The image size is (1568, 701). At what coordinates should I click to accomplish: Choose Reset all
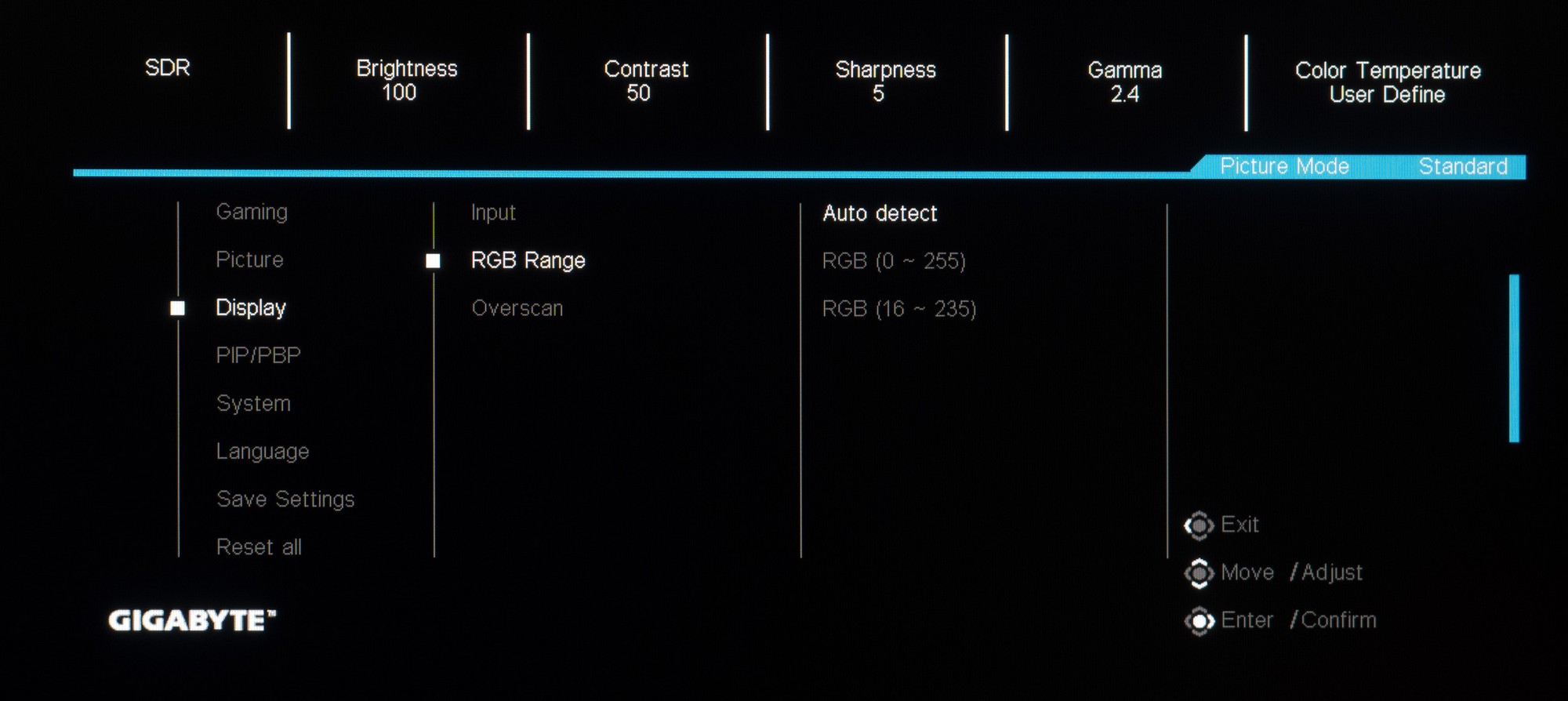point(259,547)
